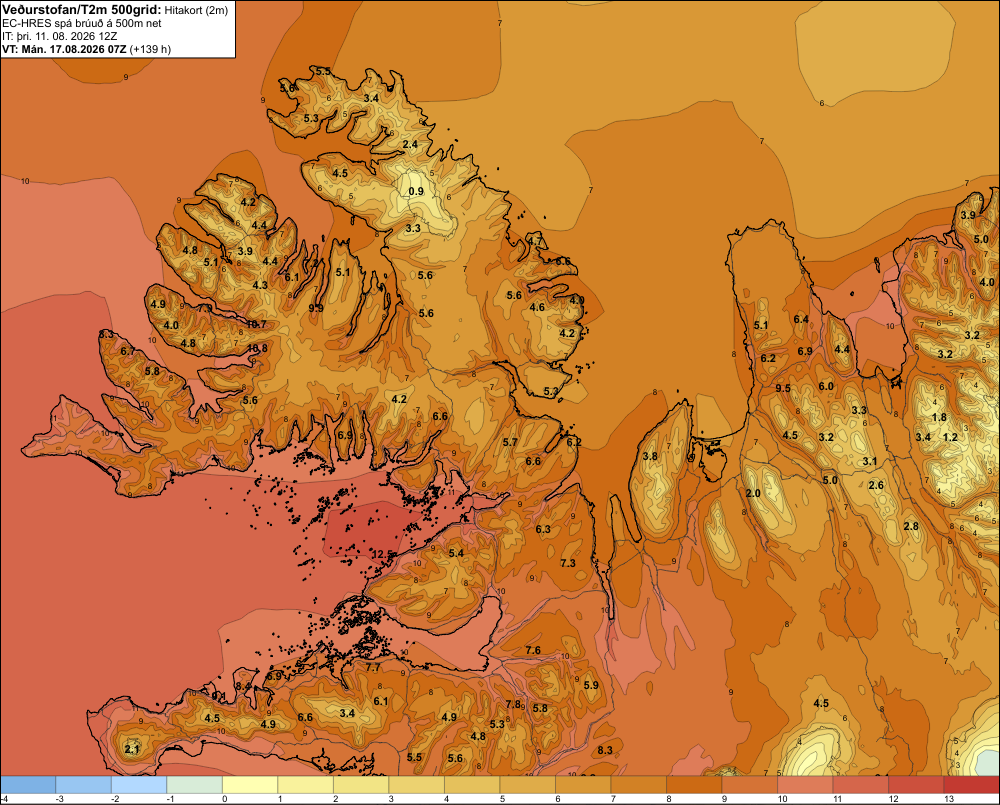The width and height of the screenshot is (1000, 805).
Task: Click the temperature value '3.8'
Action: 650,456
